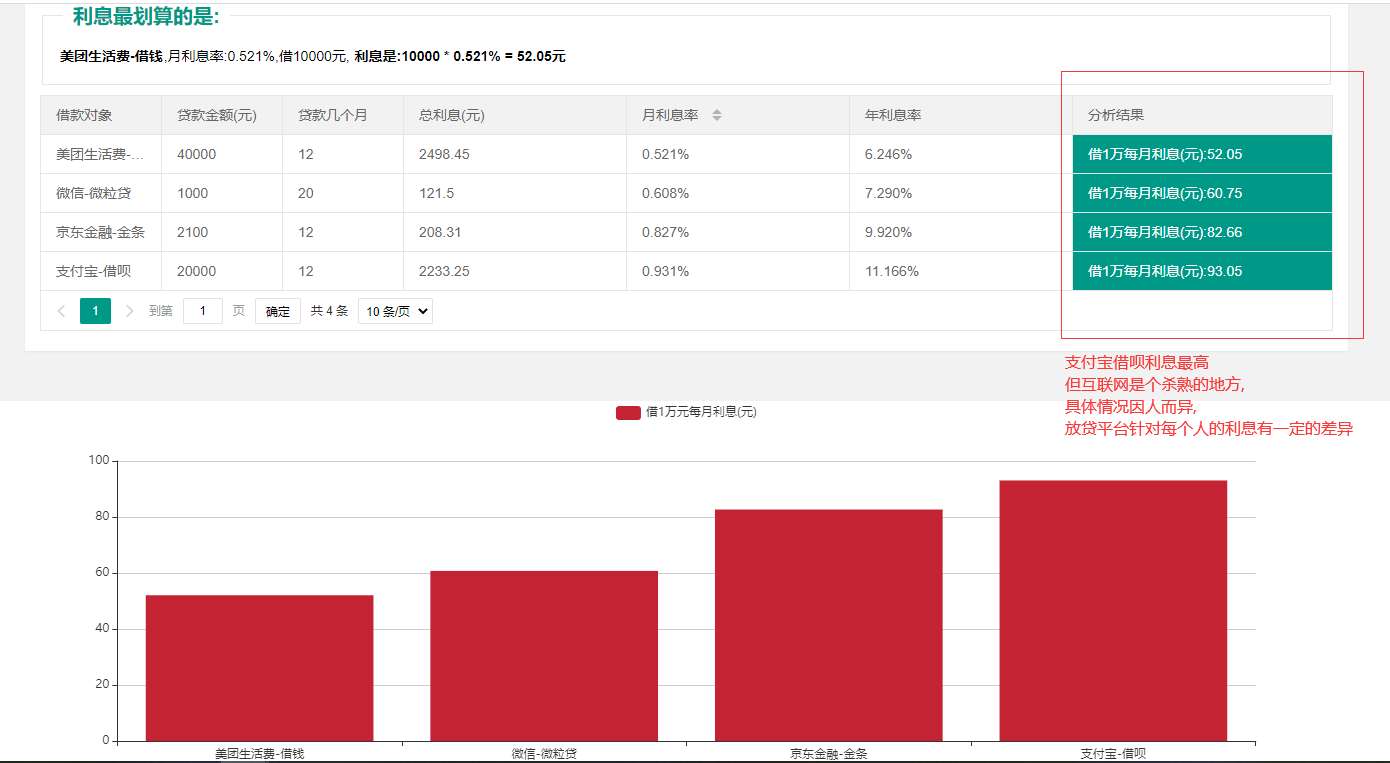Click the 年利息率 column header

[x=961, y=115]
